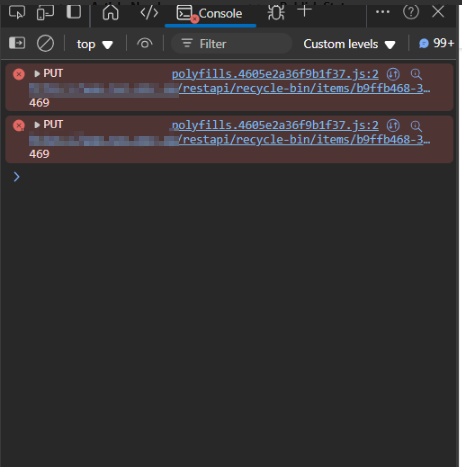Click the red error icon on second entry
This screenshot has height=467, width=462.
(x=19, y=126)
